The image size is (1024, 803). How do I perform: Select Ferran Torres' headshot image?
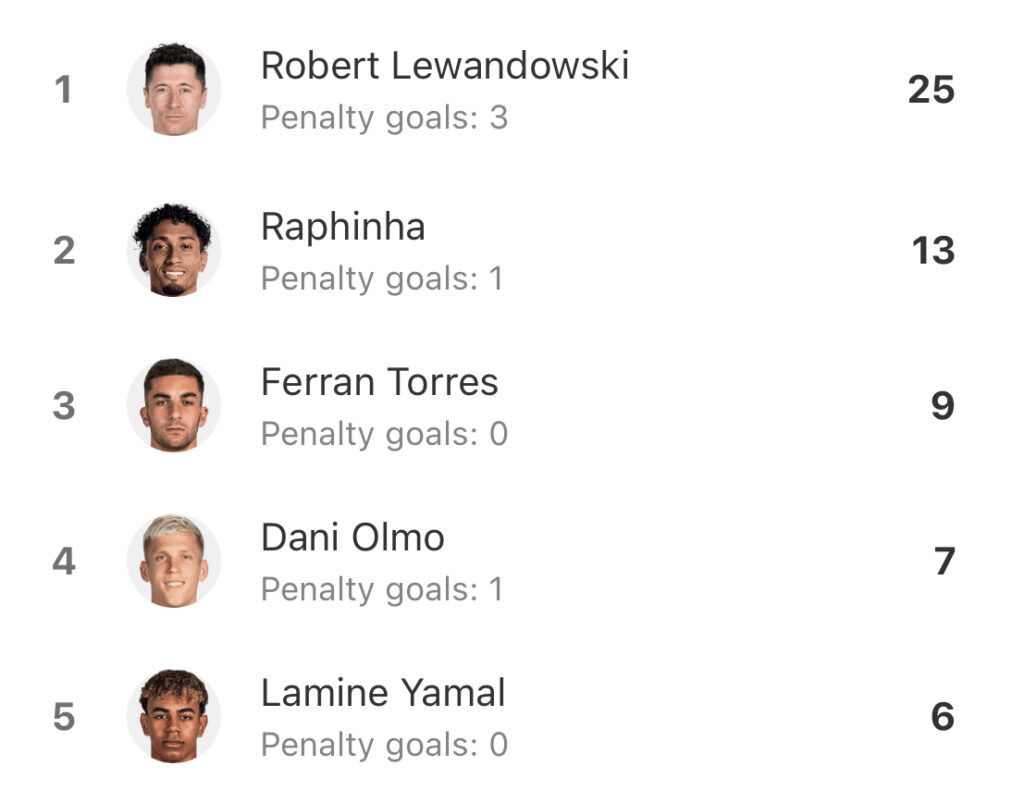point(174,405)
